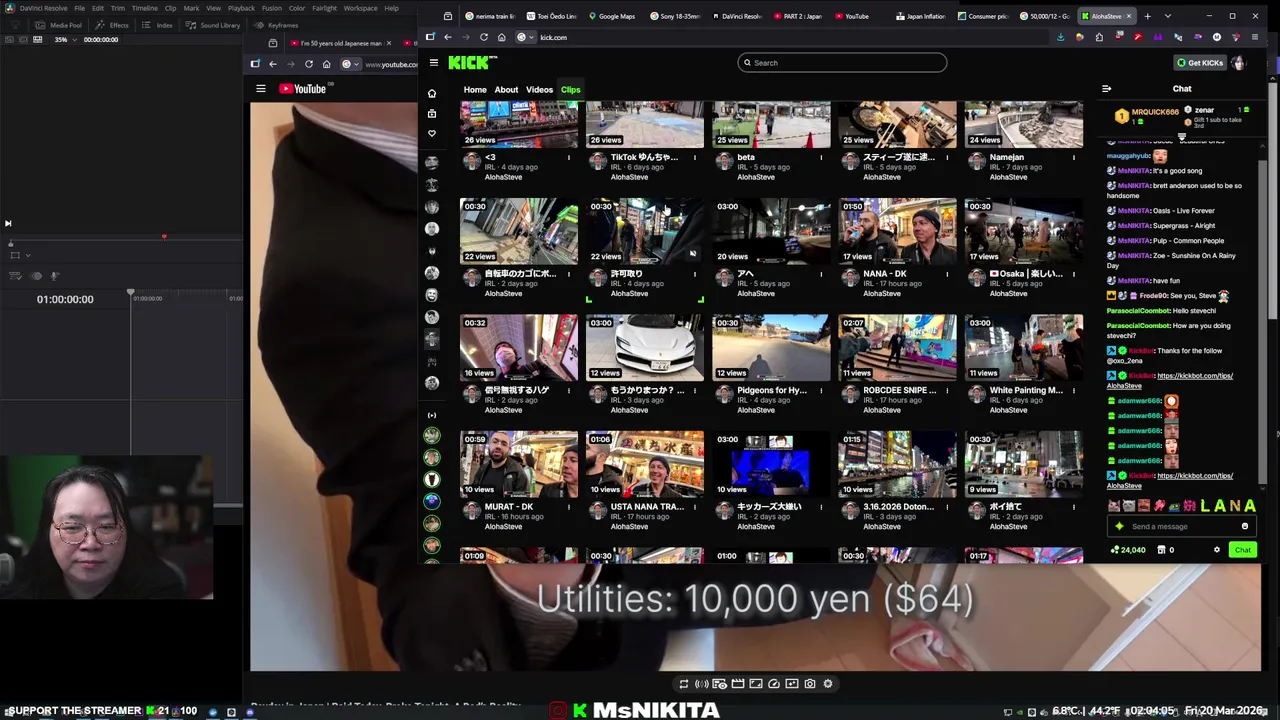Reload the kick.com page
The height and width of the screenshot is (720, 1280).
pyautogui.click(x=484, y=37)
